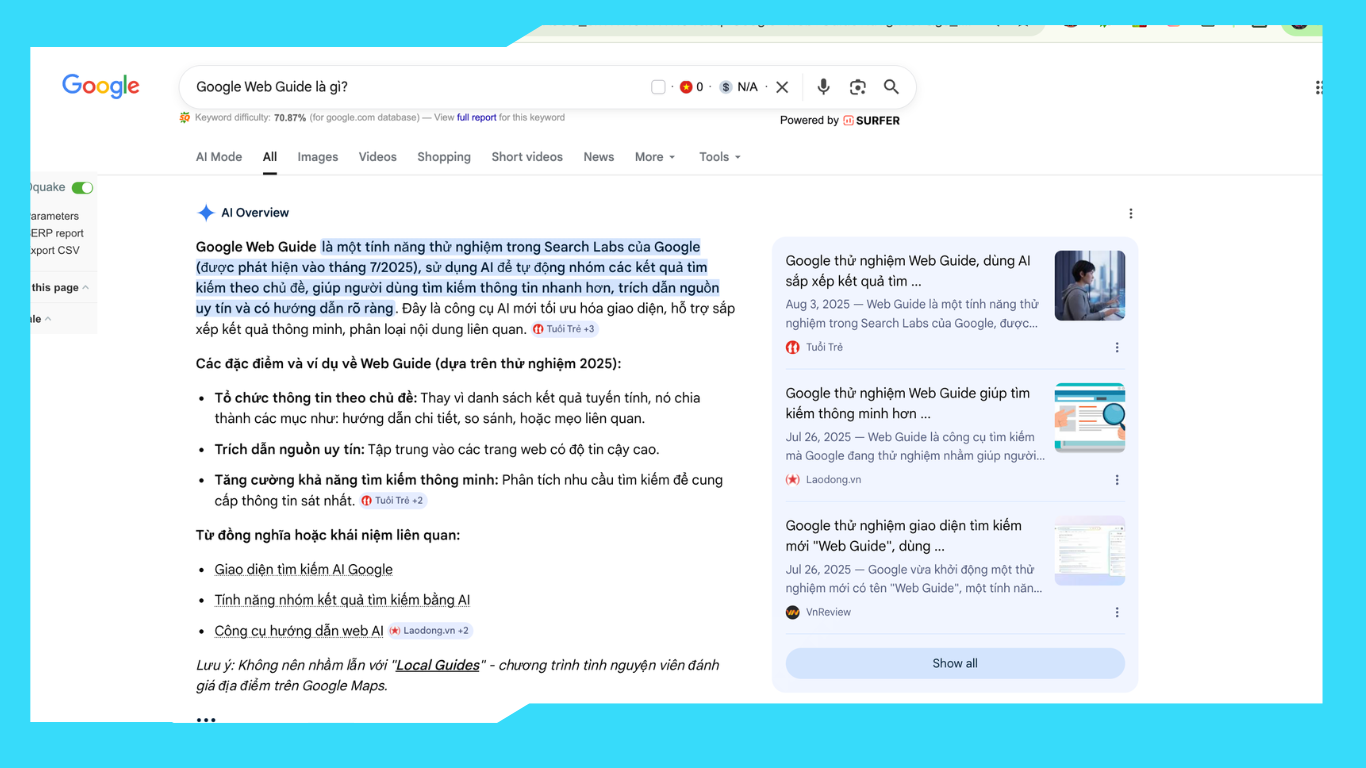Viewport: 1366px width, 768px height.
Task: Collapse the 'this page' sidebar section
Action: pos(60,288)
